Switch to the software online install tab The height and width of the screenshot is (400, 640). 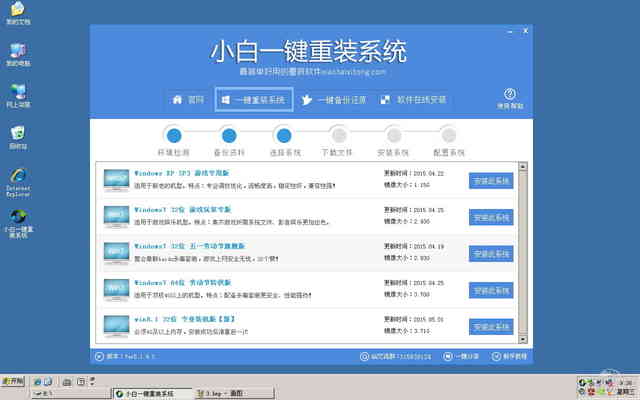tap(413, 100)
